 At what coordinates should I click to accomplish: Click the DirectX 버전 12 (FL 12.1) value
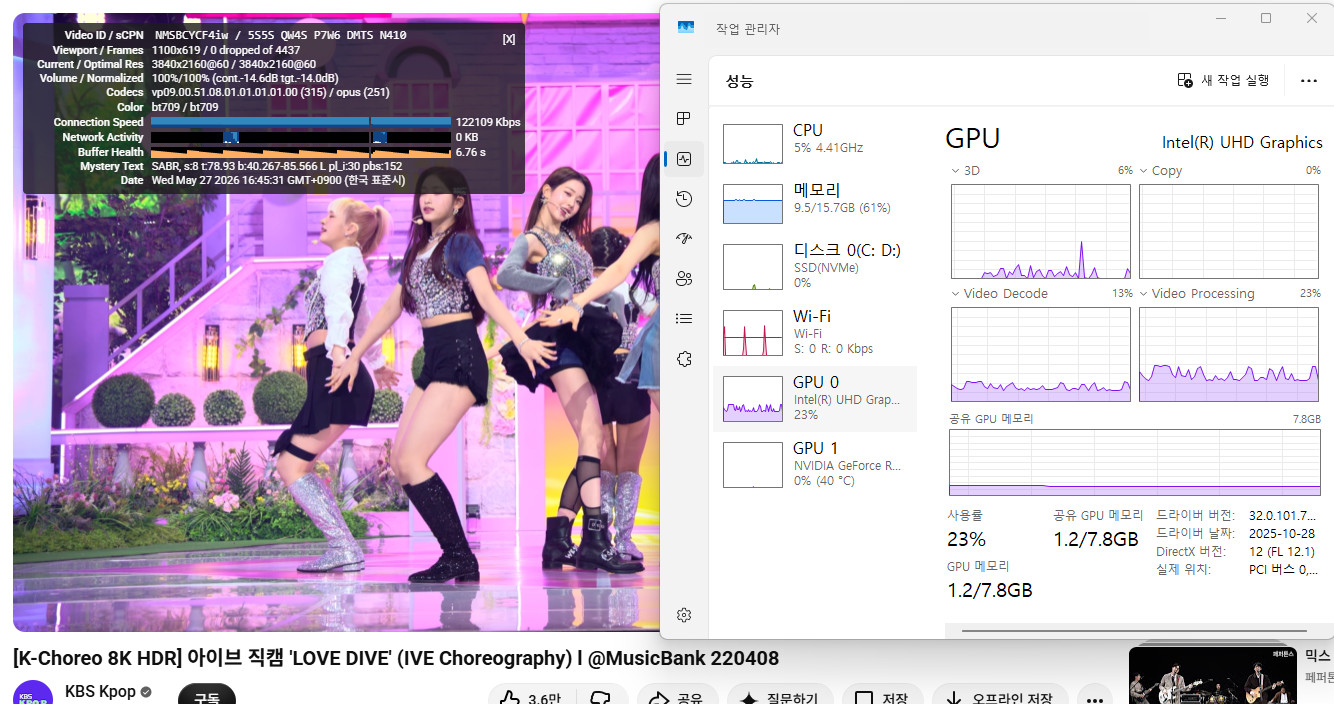click(1281, 551)
